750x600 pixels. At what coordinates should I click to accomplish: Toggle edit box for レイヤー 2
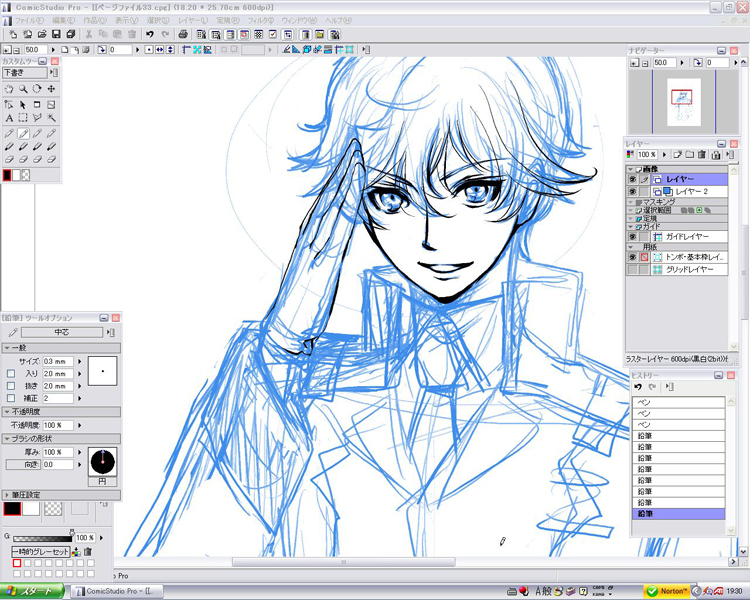644,191
